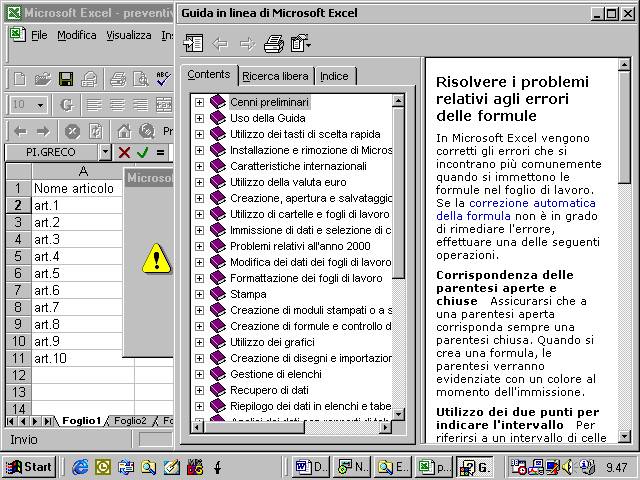Click Align Right icon in Excel
Viewport: 640px width, 480px height.
tap(141, 105)
